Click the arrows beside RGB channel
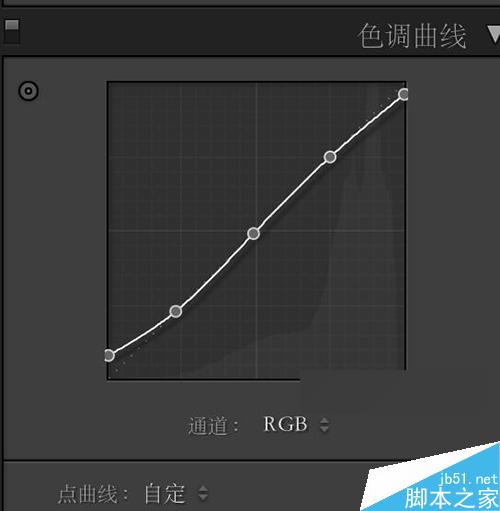The height and width of the screenshot is (511, 500). click(x=324, y=425)
